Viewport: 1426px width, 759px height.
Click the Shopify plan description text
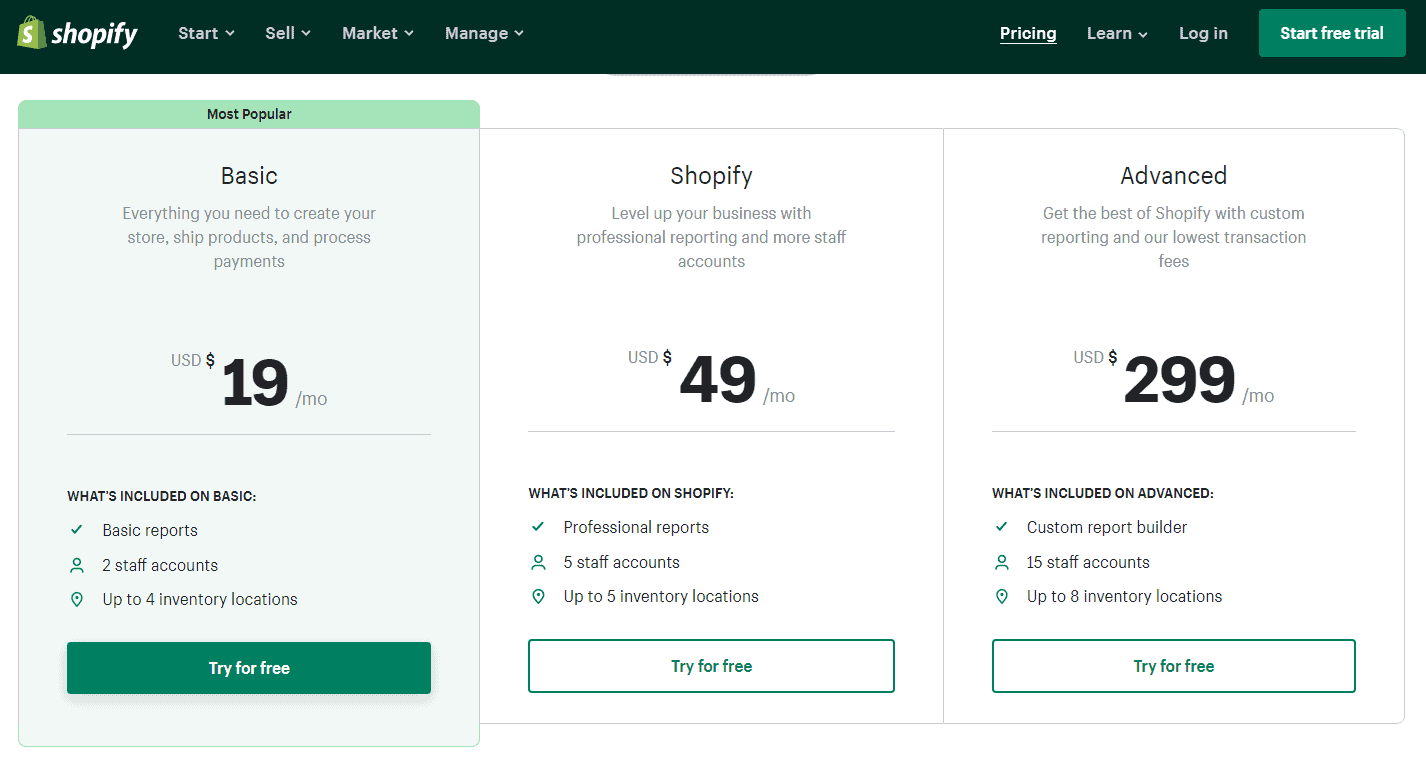click(711, 237)
